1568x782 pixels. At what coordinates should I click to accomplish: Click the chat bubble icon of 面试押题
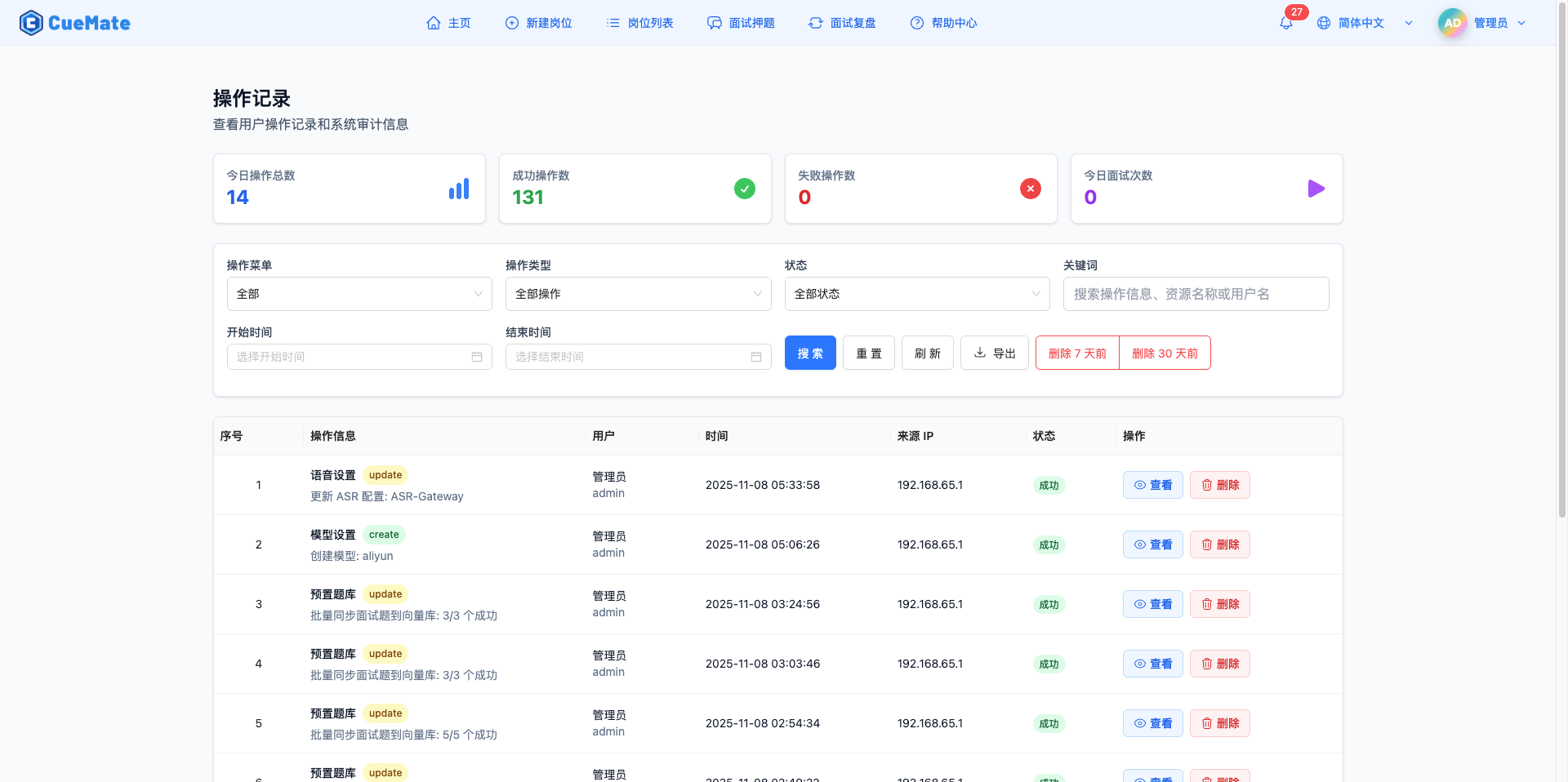tap(714, 23)
